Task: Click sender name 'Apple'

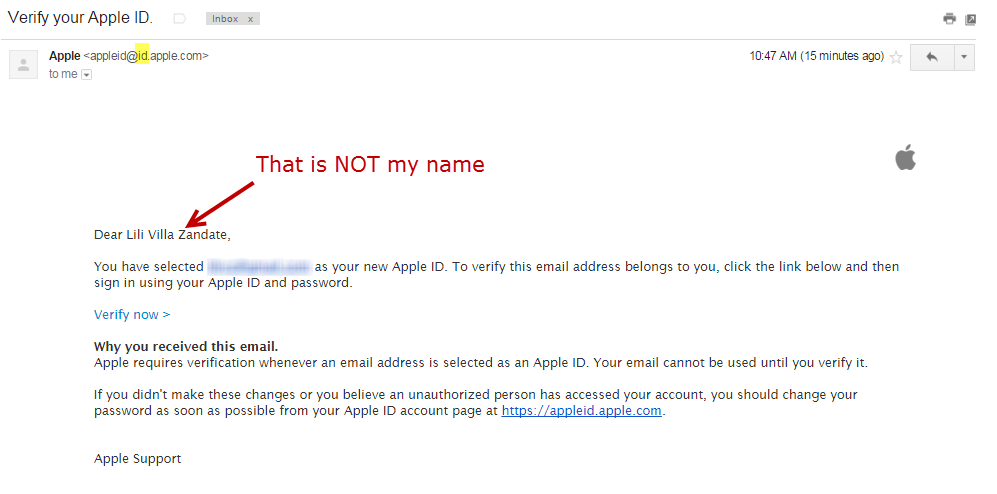Action: point(65,56)
